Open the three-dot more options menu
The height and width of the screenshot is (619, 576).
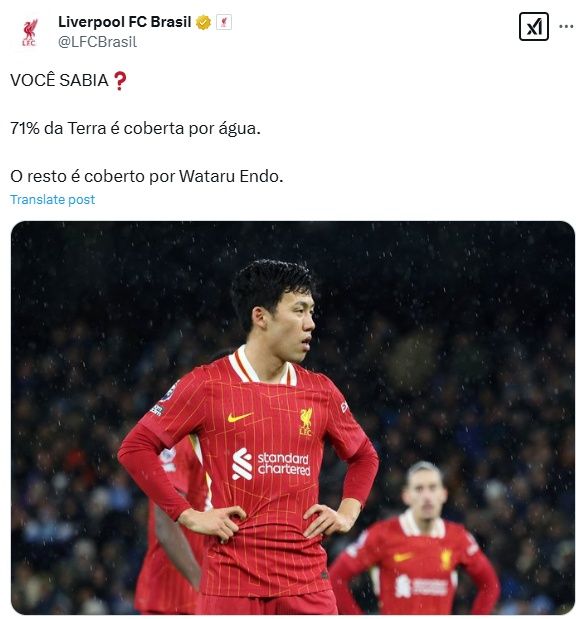(x=566, y=26)
